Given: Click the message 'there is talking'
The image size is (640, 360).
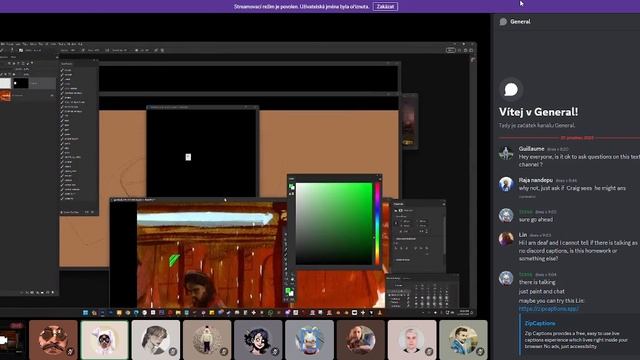Looking at the screenshot, I should tap(537, 282).
